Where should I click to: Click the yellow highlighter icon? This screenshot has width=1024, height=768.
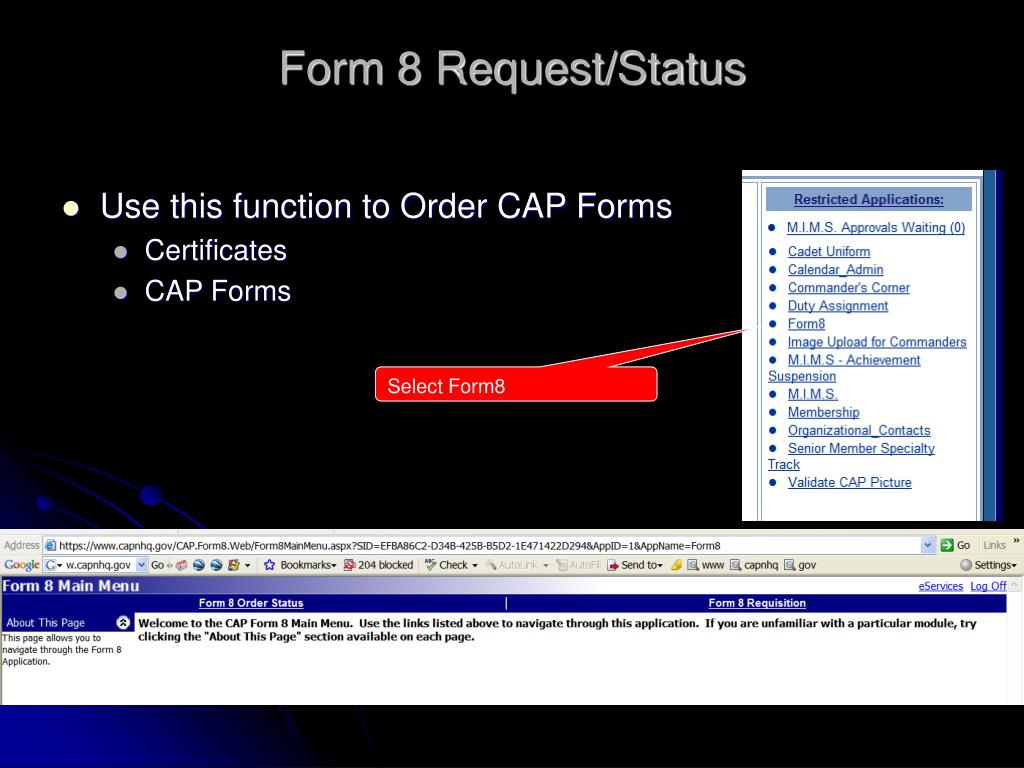676,565
